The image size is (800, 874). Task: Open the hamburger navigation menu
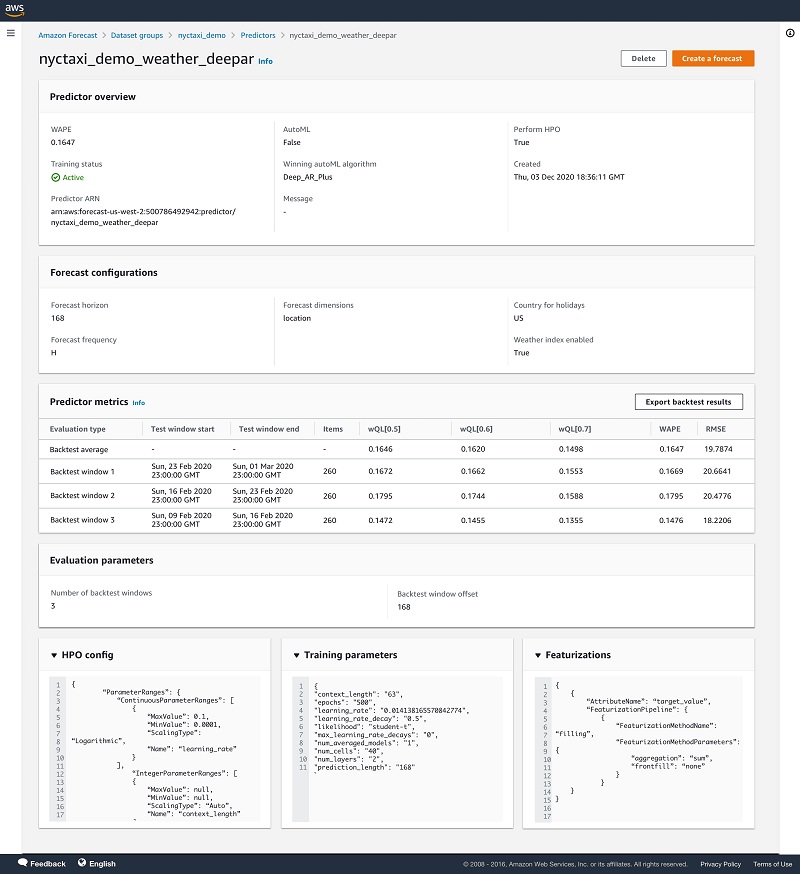(11, 33)
